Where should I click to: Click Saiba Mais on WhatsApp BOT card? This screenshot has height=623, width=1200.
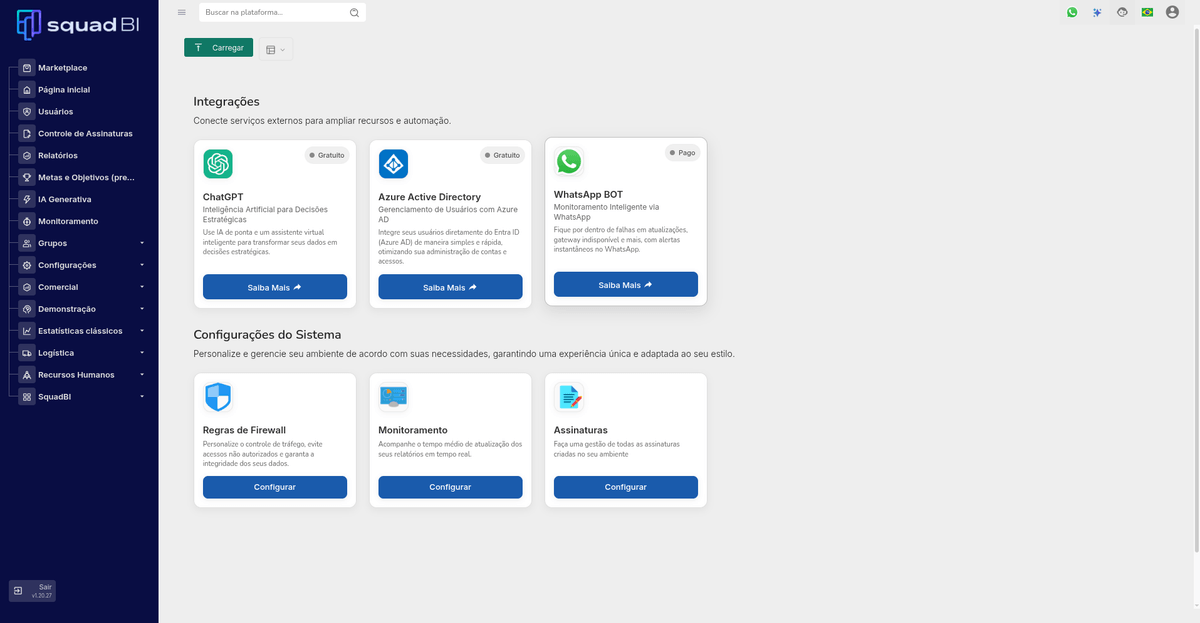click(x=625, y=285)
